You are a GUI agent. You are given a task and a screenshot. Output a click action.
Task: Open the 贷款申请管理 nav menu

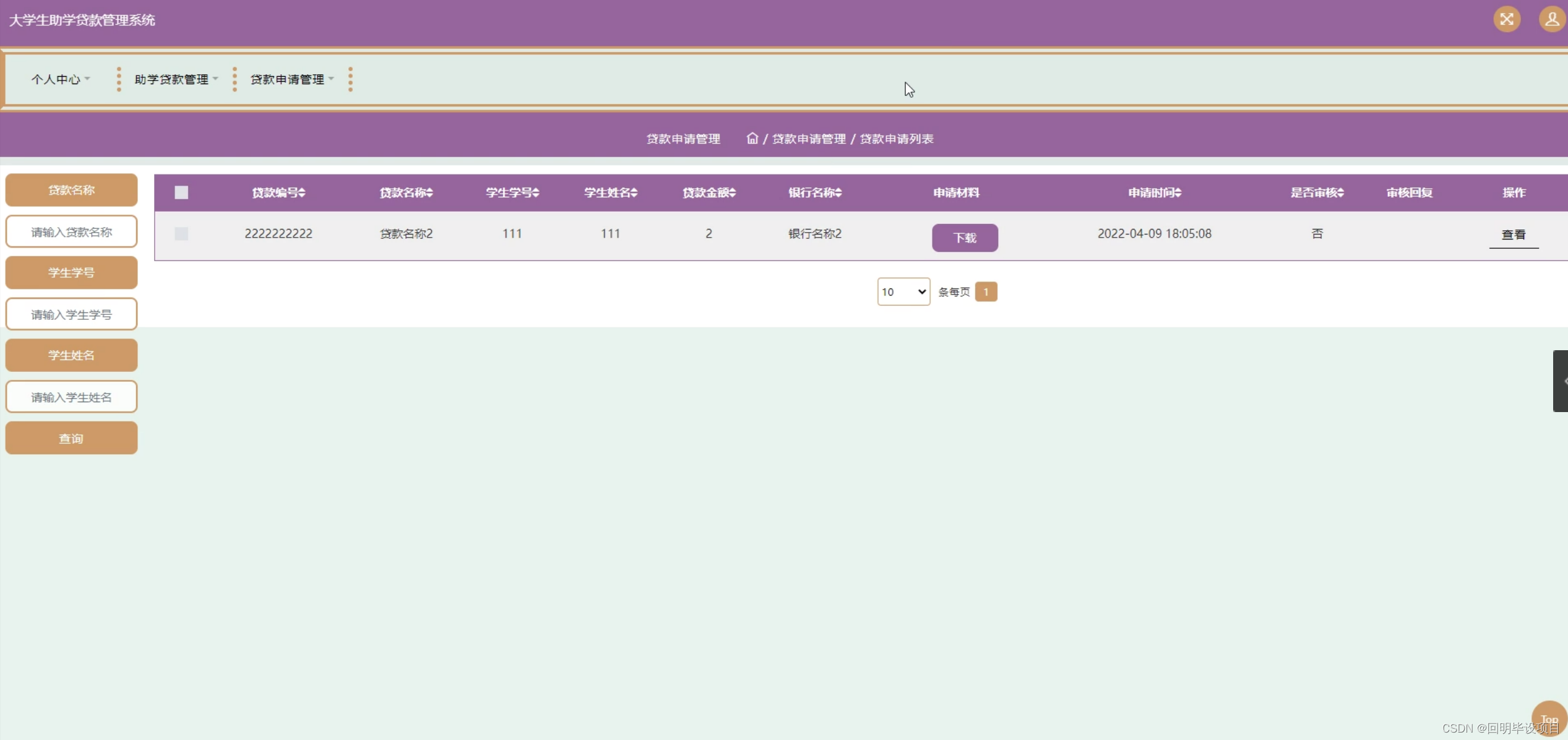pyautogui.click(x=291, y=79)
